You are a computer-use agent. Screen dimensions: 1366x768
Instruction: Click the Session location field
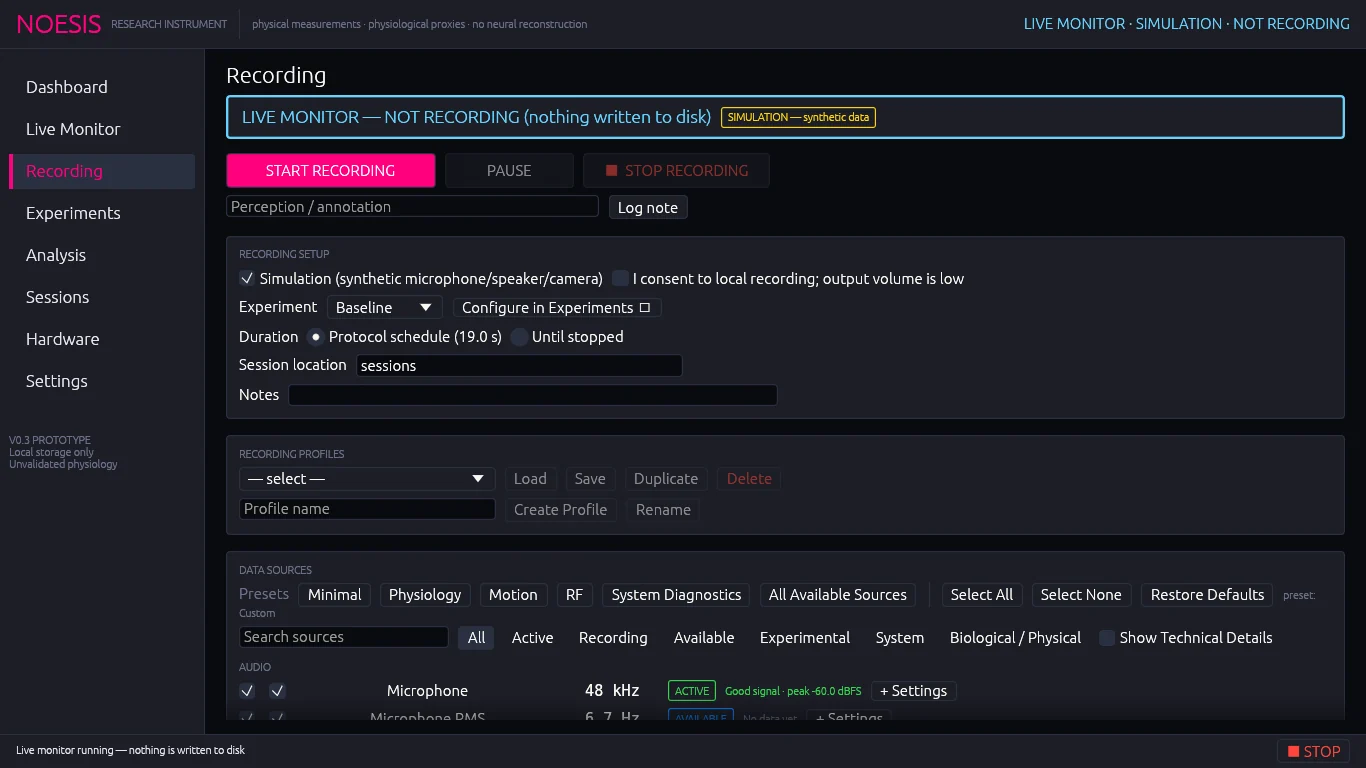pos(519,366)
